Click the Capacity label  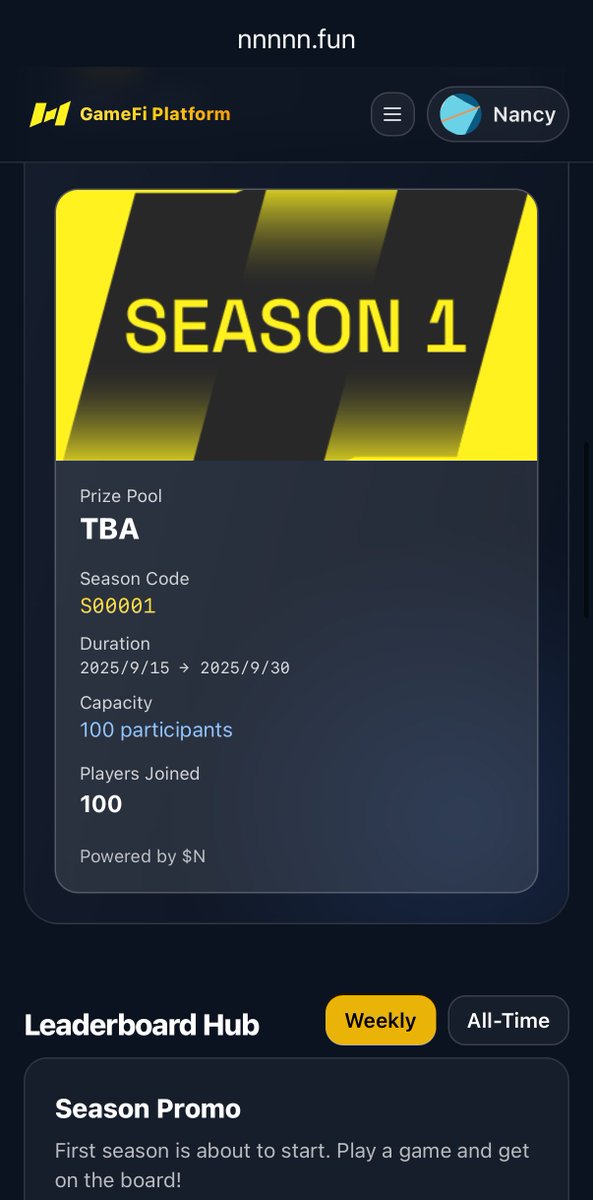116,703
